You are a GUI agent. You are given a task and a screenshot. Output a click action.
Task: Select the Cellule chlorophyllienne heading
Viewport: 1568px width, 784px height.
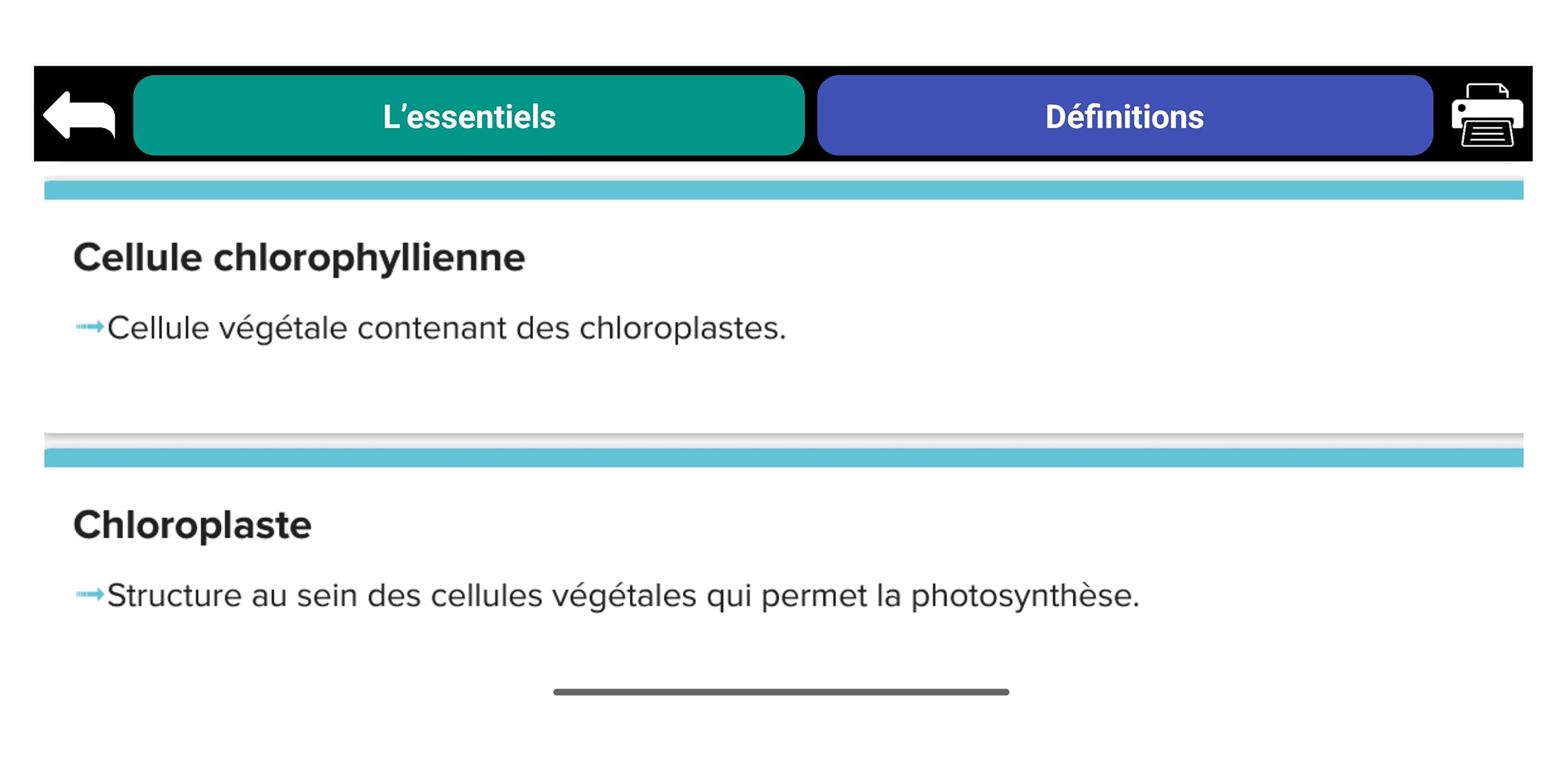[299, 258]
